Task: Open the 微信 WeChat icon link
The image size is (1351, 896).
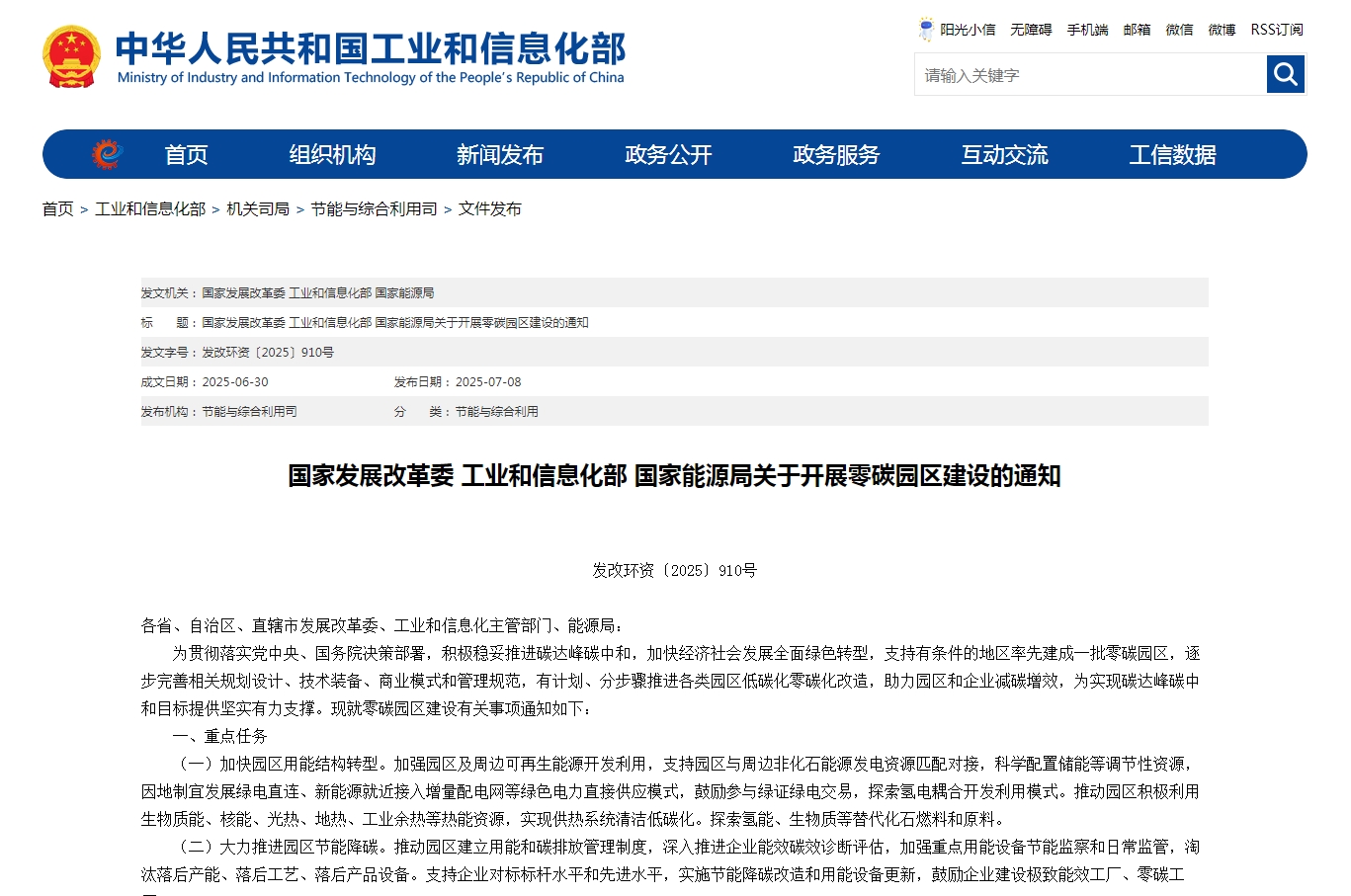Action: [x=1178, y=30]
